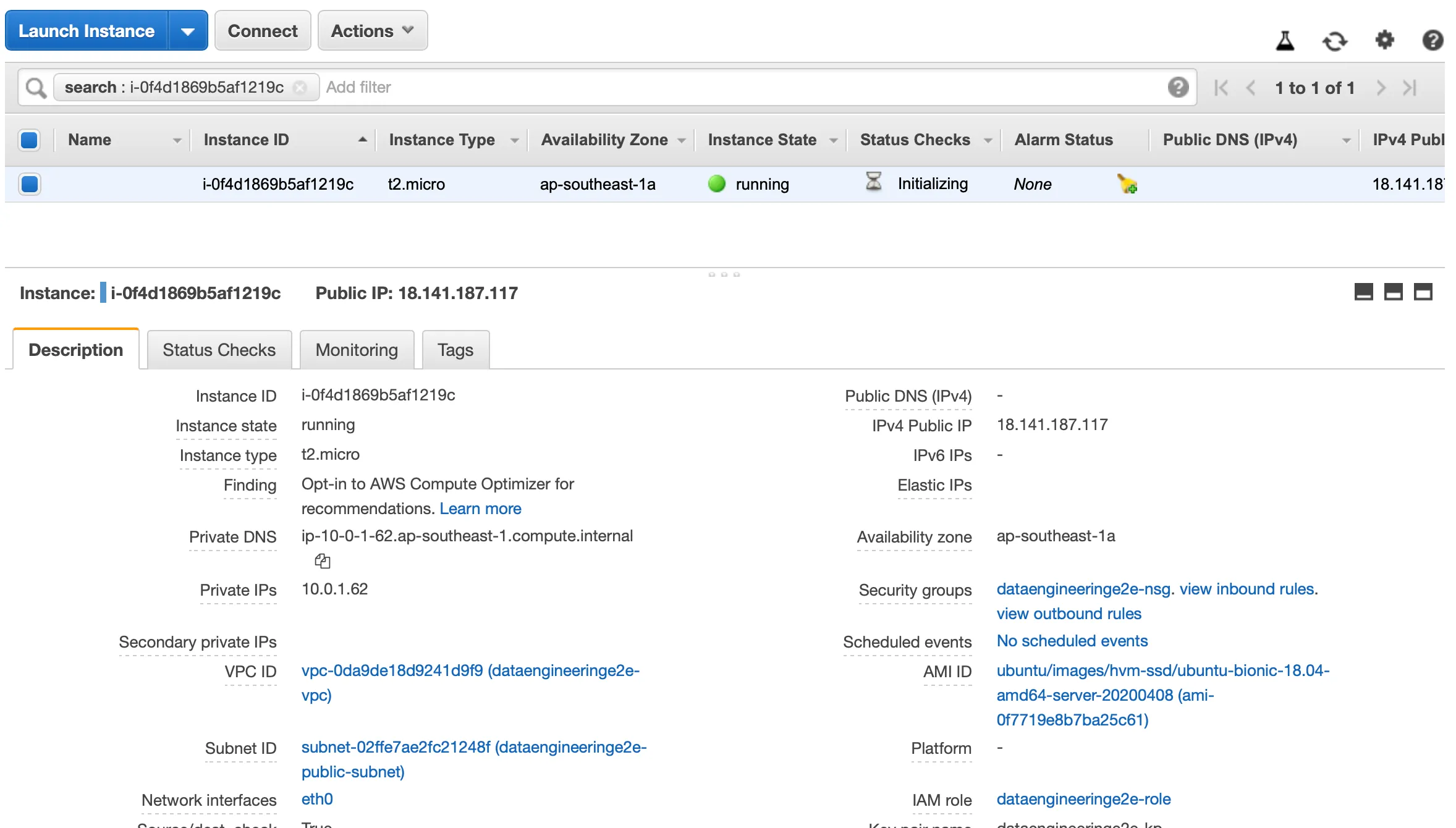Open the subnet-02ffe7ae2fc21248f subnet link
This screenshot has width=1456, height=828.
[x=473, y=759]
